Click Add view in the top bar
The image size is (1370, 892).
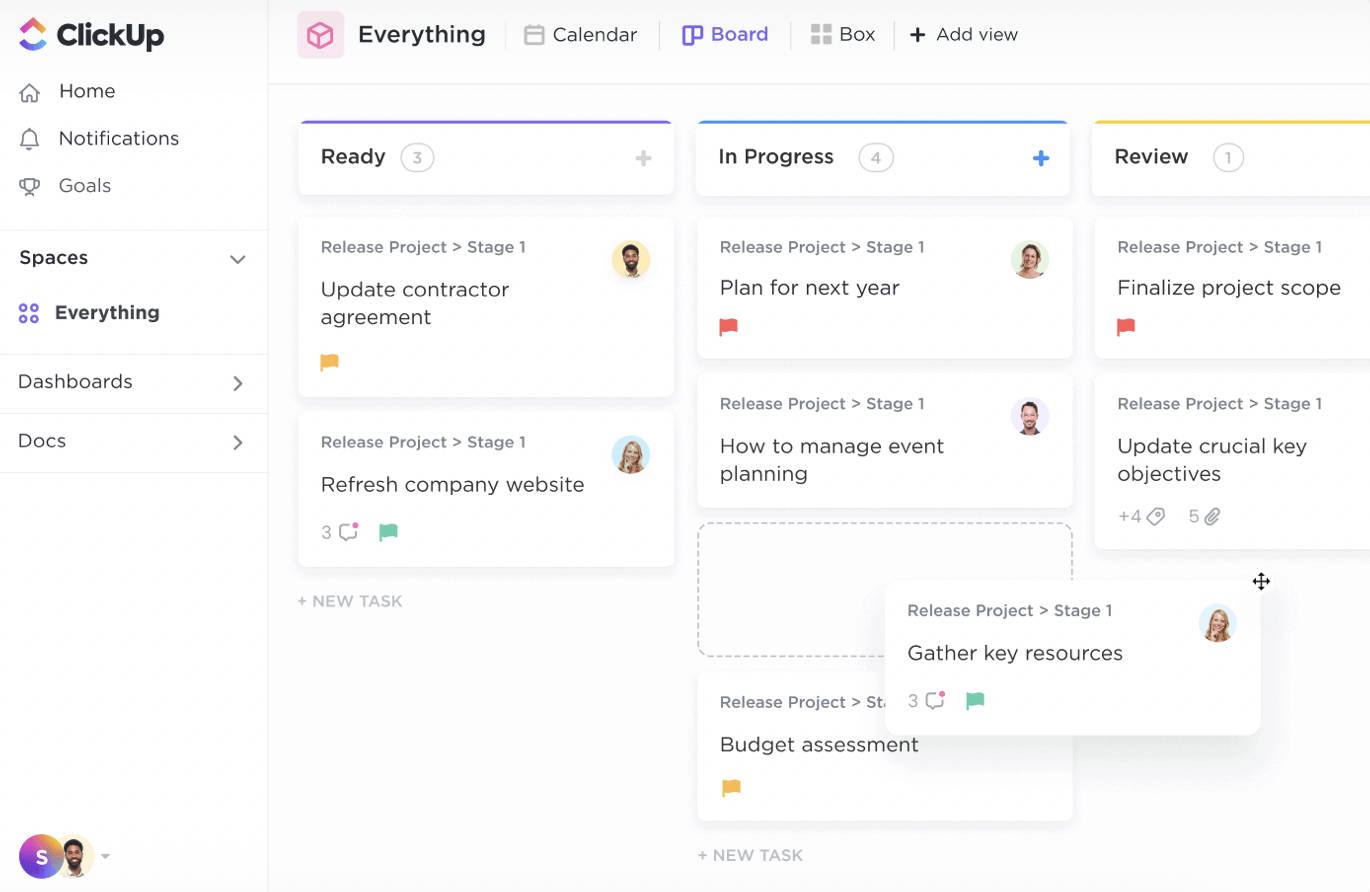(963, 34)
